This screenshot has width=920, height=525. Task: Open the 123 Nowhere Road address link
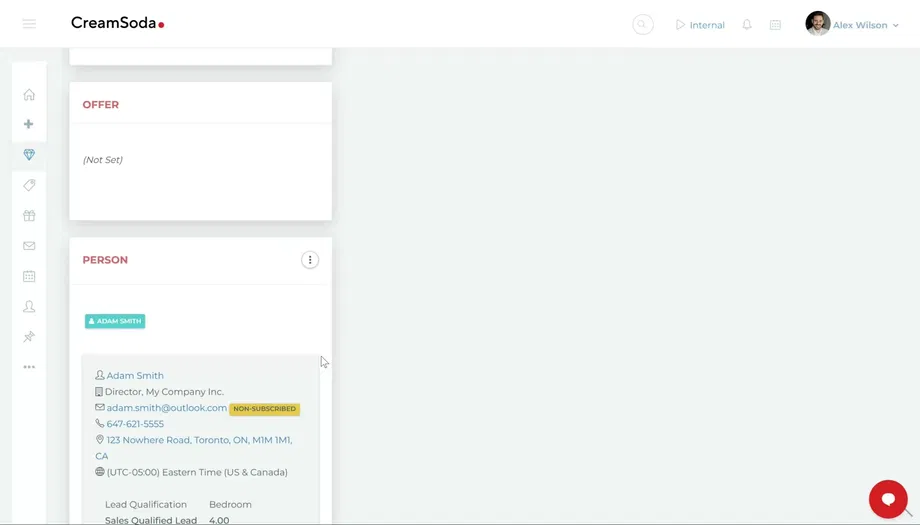pyautogui.click(x=194, y=448)
